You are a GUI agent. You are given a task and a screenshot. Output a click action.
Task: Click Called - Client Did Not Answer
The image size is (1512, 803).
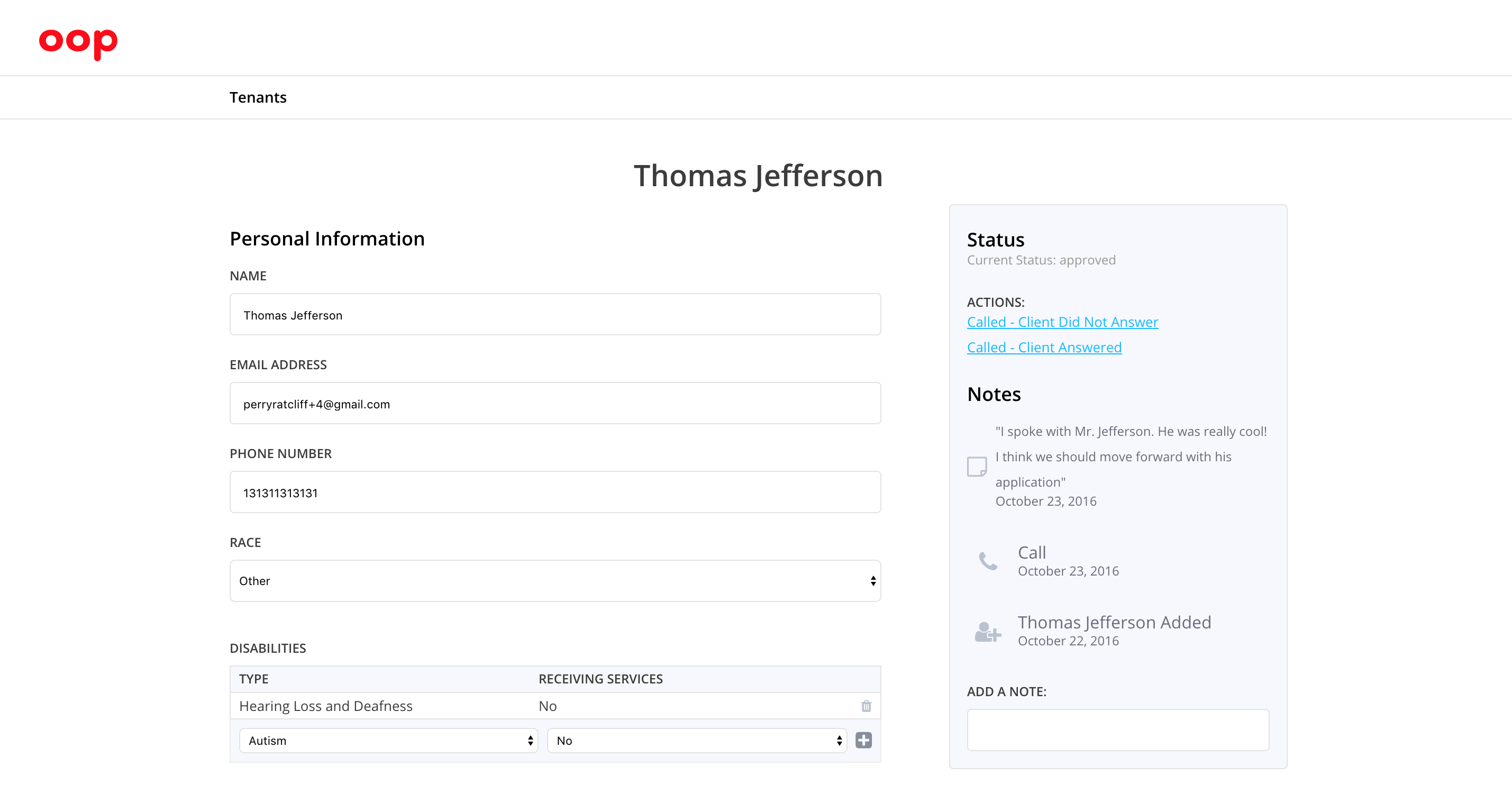click(1062, 322)
